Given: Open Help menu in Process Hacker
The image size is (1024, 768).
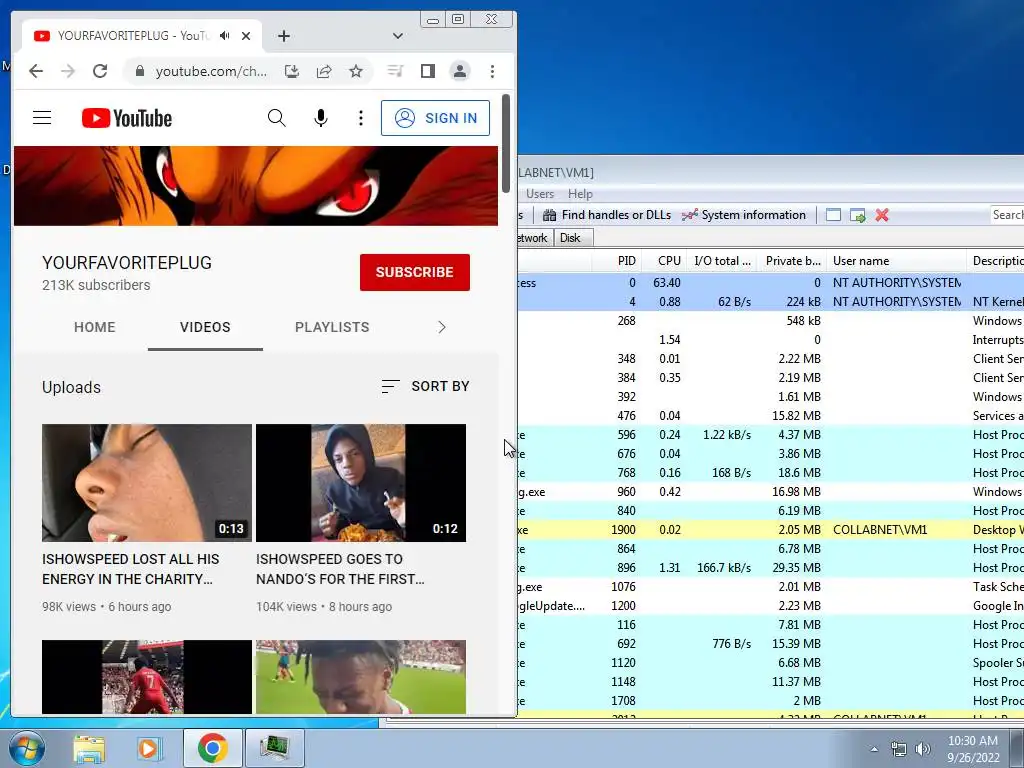Looking at the screenshot, I should [x=581, y=194].
